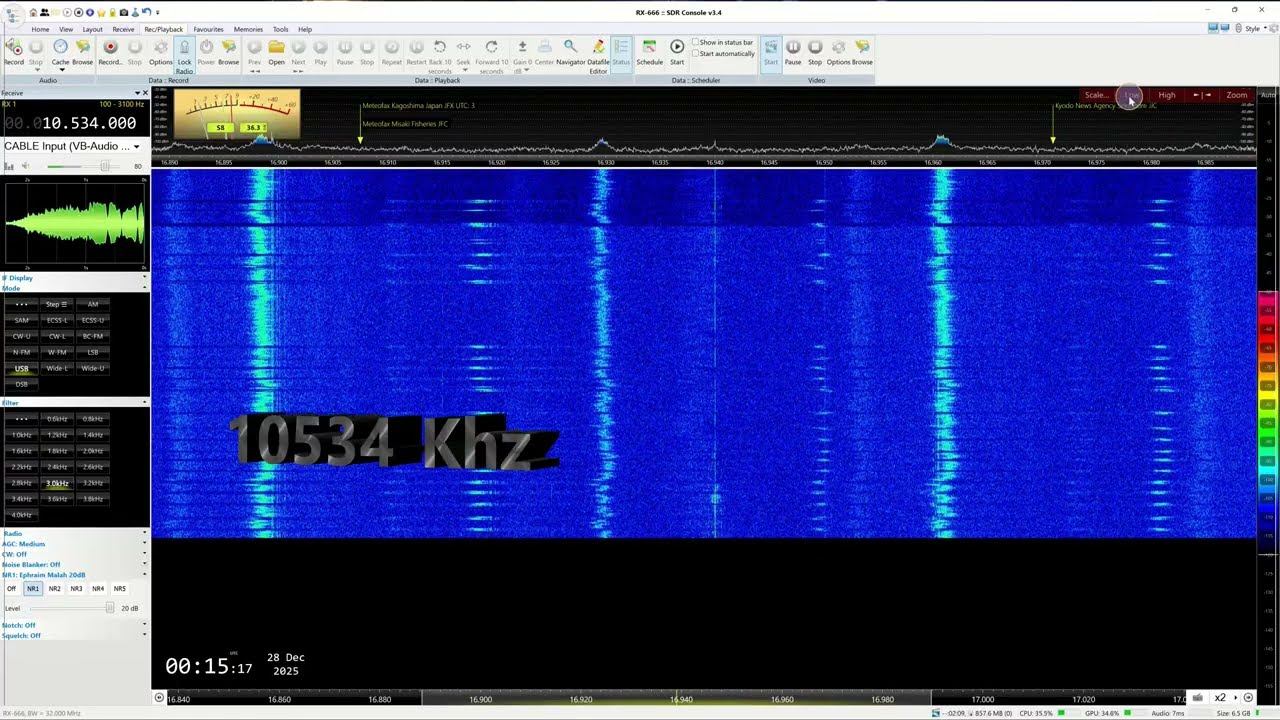Browse audio recordings folder
Image resolution: width=1280 pixels, height=720 pixels.
(83, 52)
